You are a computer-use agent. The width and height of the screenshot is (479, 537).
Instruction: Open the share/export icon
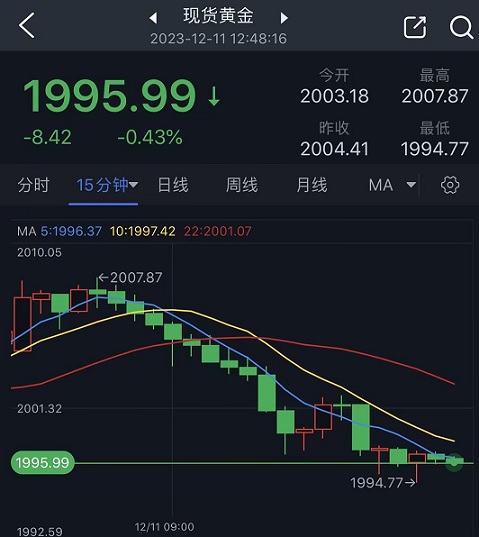click(x=415, y=27)
